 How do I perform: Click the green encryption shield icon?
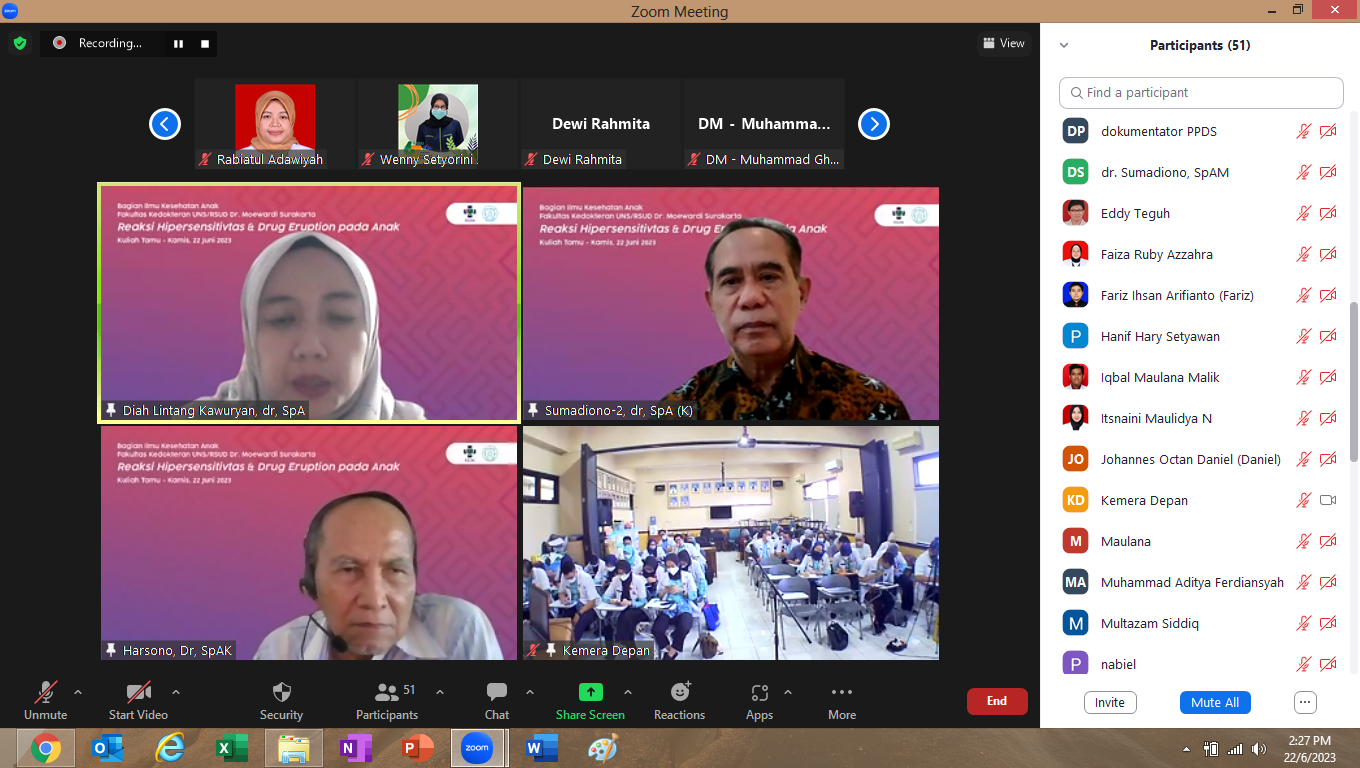(19, 43)
